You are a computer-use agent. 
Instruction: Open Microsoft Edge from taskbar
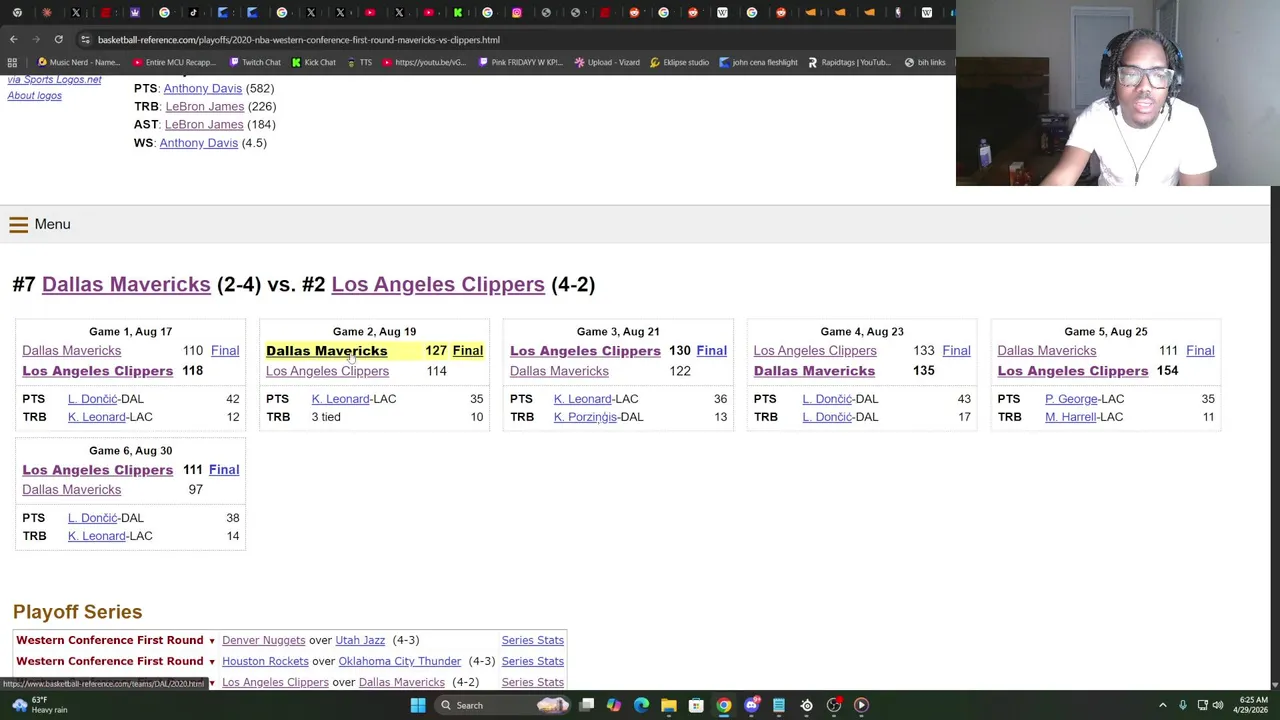pos(641,705)
